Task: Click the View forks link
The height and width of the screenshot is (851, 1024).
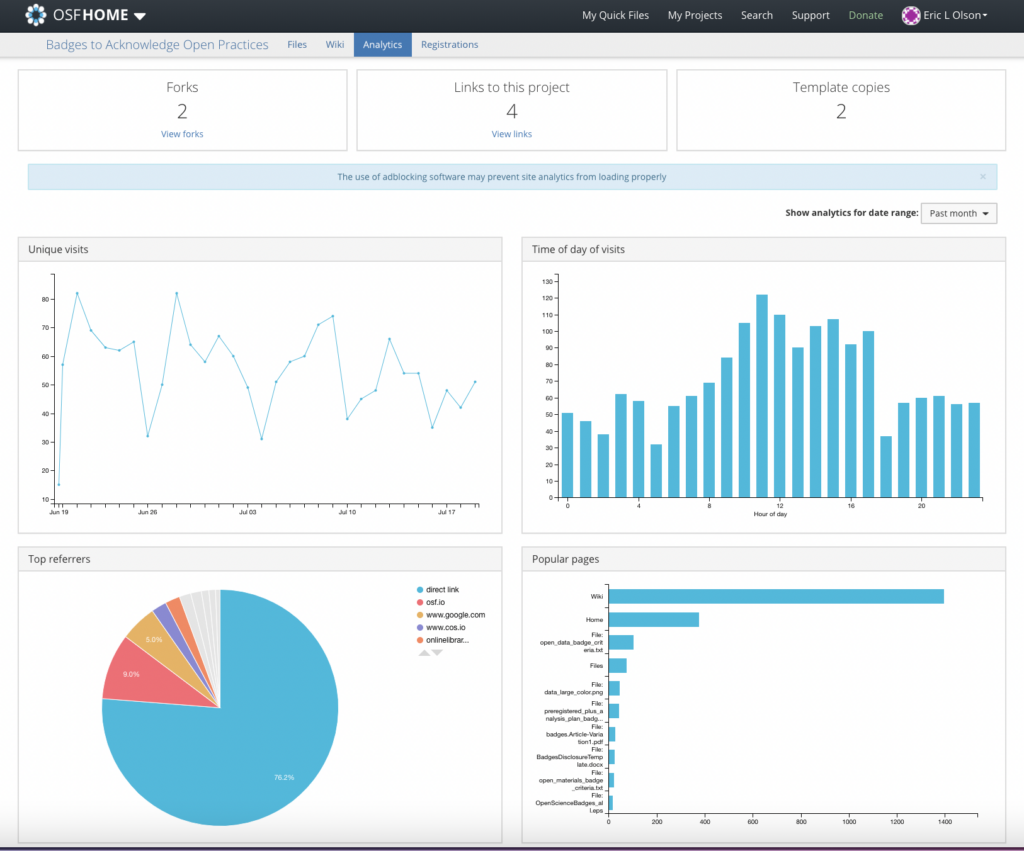Action: (x=182, y=134)
